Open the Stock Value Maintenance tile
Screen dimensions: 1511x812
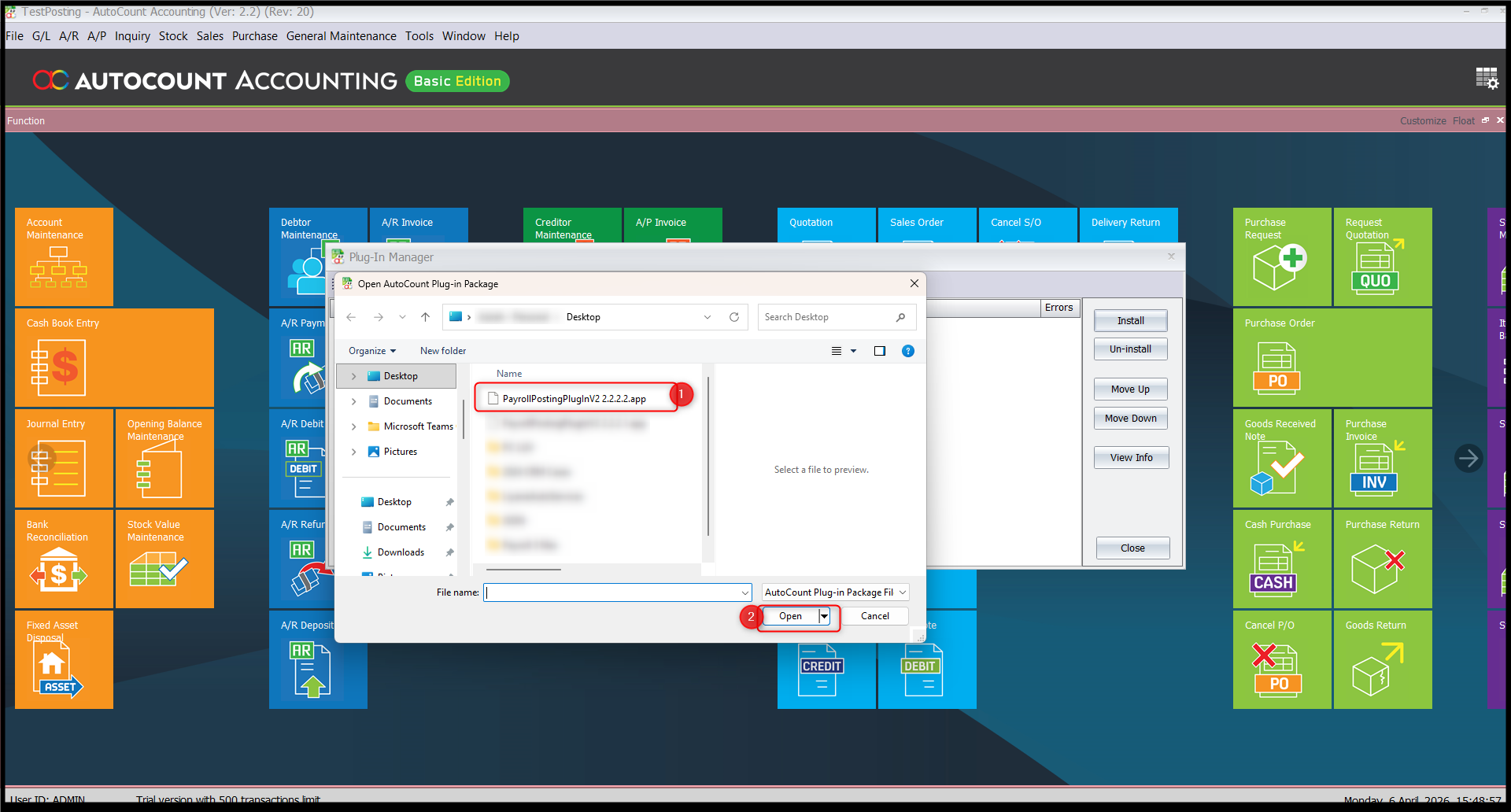(164, 559)
